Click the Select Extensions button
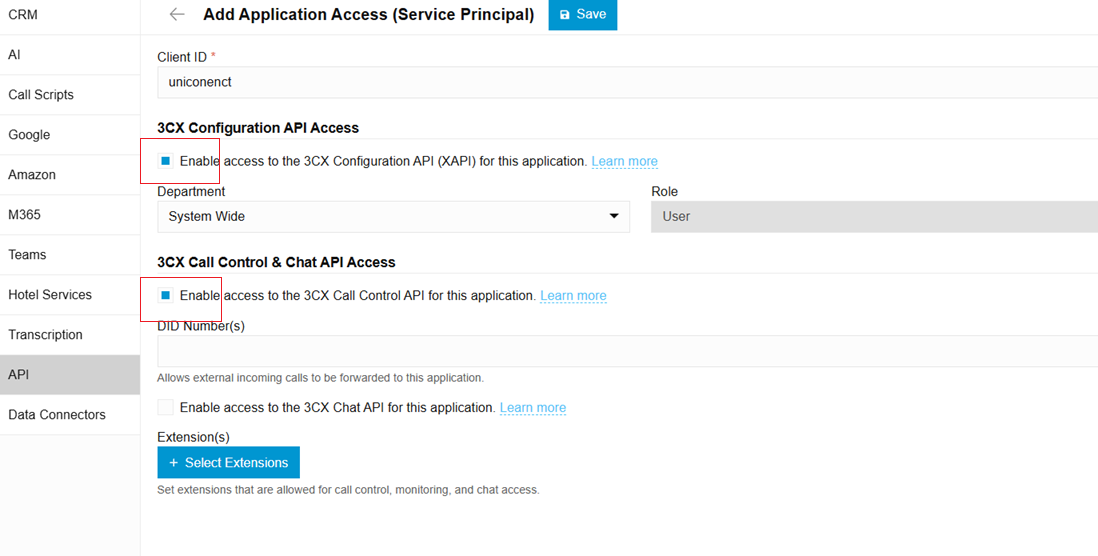Screen dimensions: 1098x556 point(228,463)
